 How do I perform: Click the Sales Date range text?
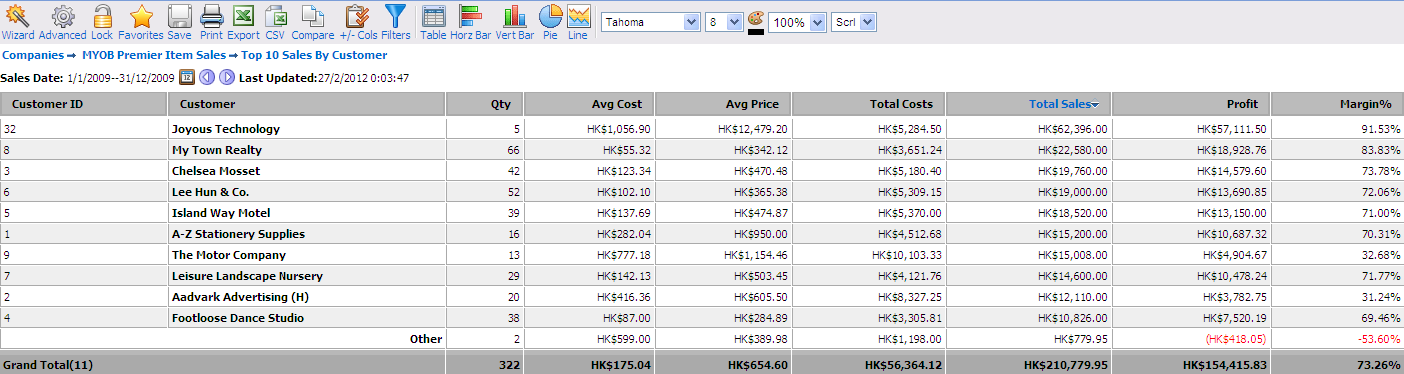[x=121, y=78]
